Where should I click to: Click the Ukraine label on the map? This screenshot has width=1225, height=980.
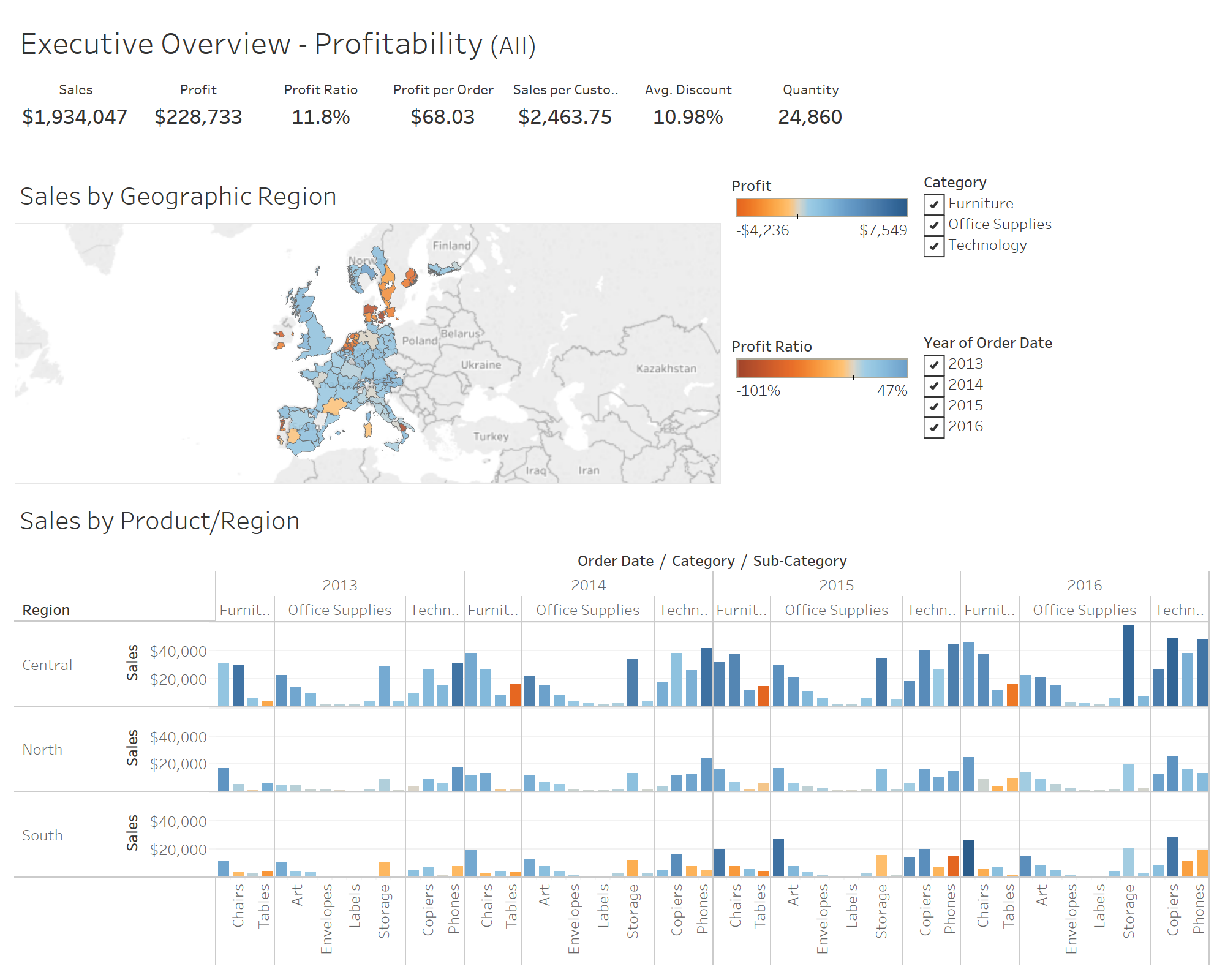(x=481, y=365)
